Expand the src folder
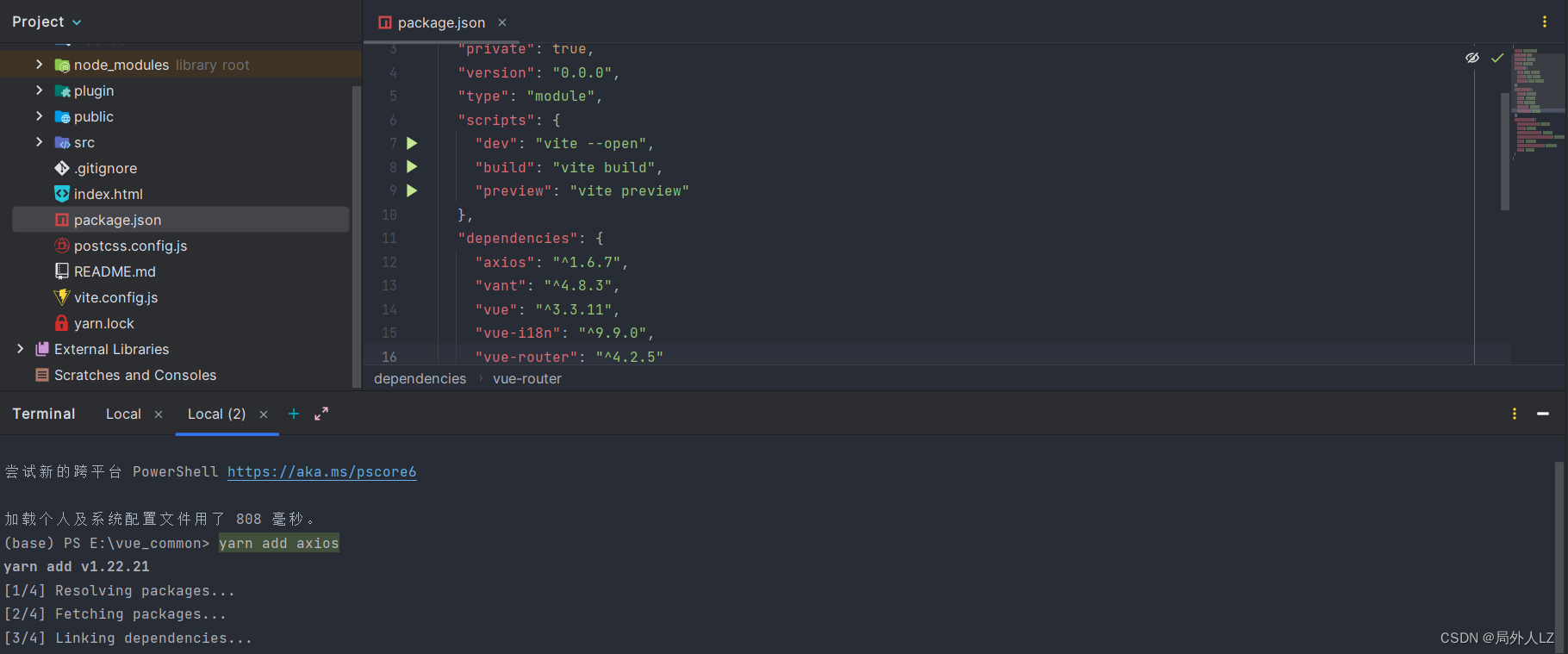Viewport: 1568px width, 654px height. pos(39,142)
